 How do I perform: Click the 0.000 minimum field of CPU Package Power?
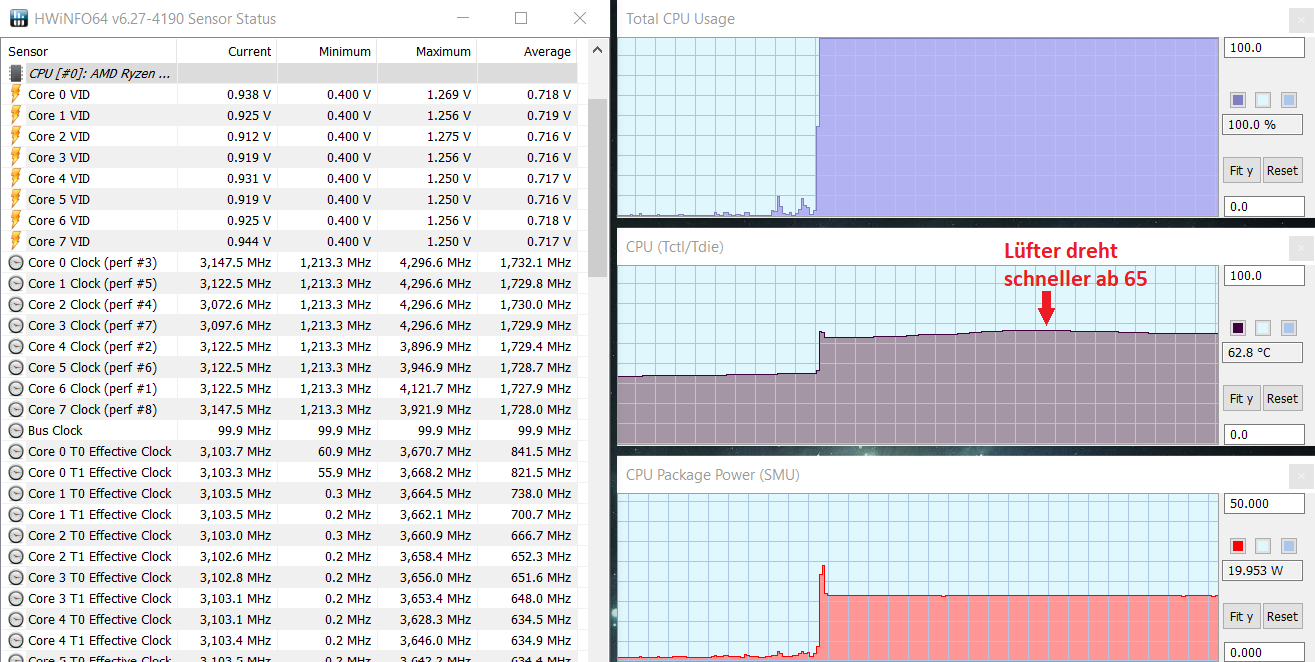click(x=1263, y=652)
